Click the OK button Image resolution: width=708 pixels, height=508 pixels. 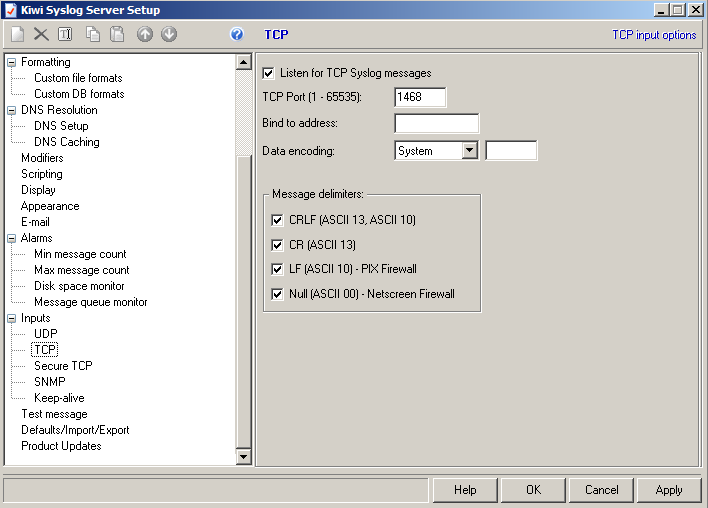pos(533,490)
